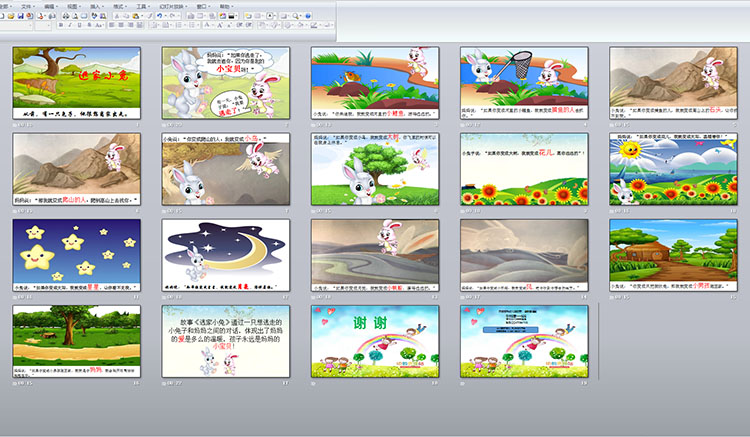Open the 工具 (Tools) menu

141,7
